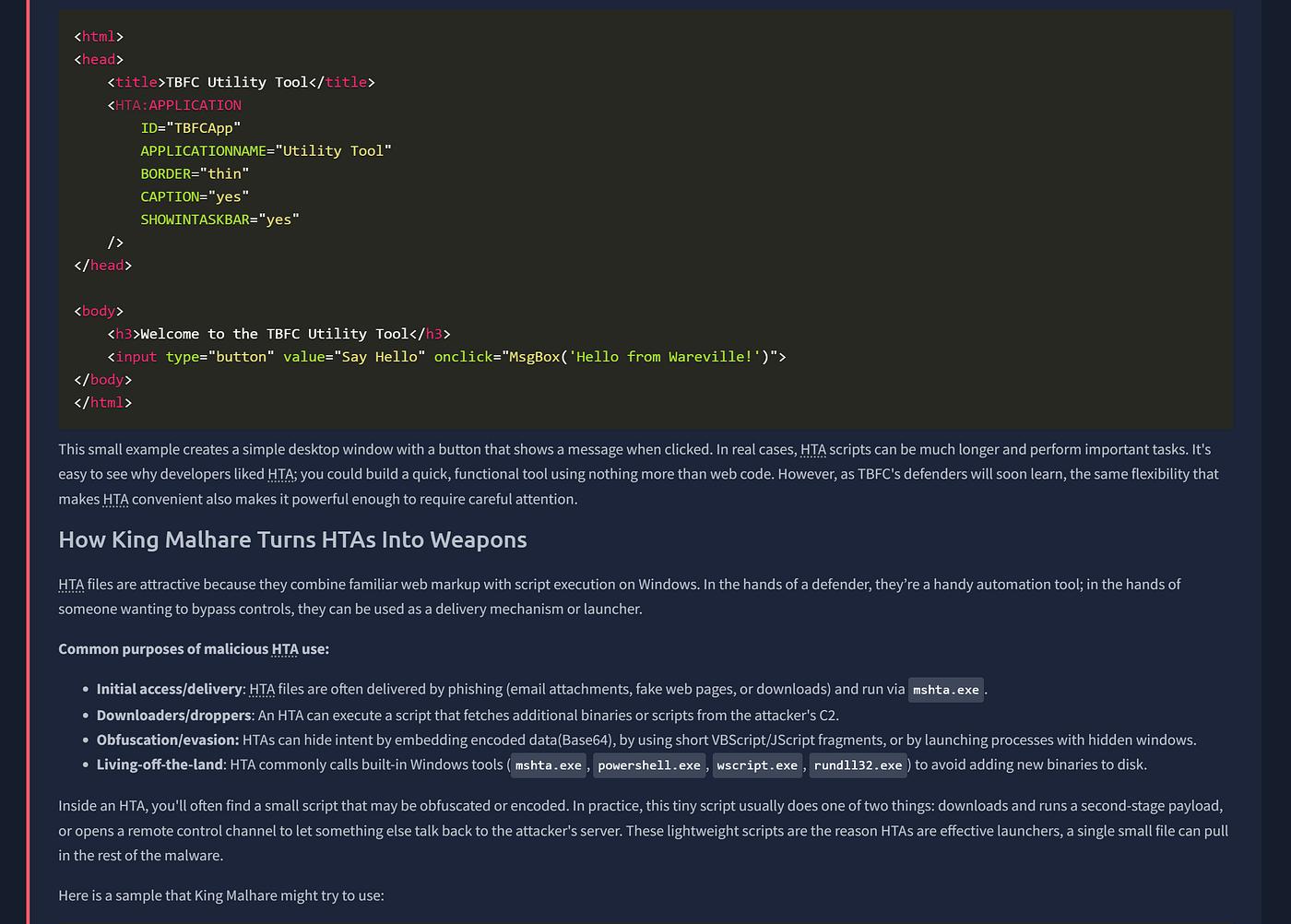
Task: Click the paragraph starting 'Inside an HTA, you'll often find'
Action: point(644,831)
